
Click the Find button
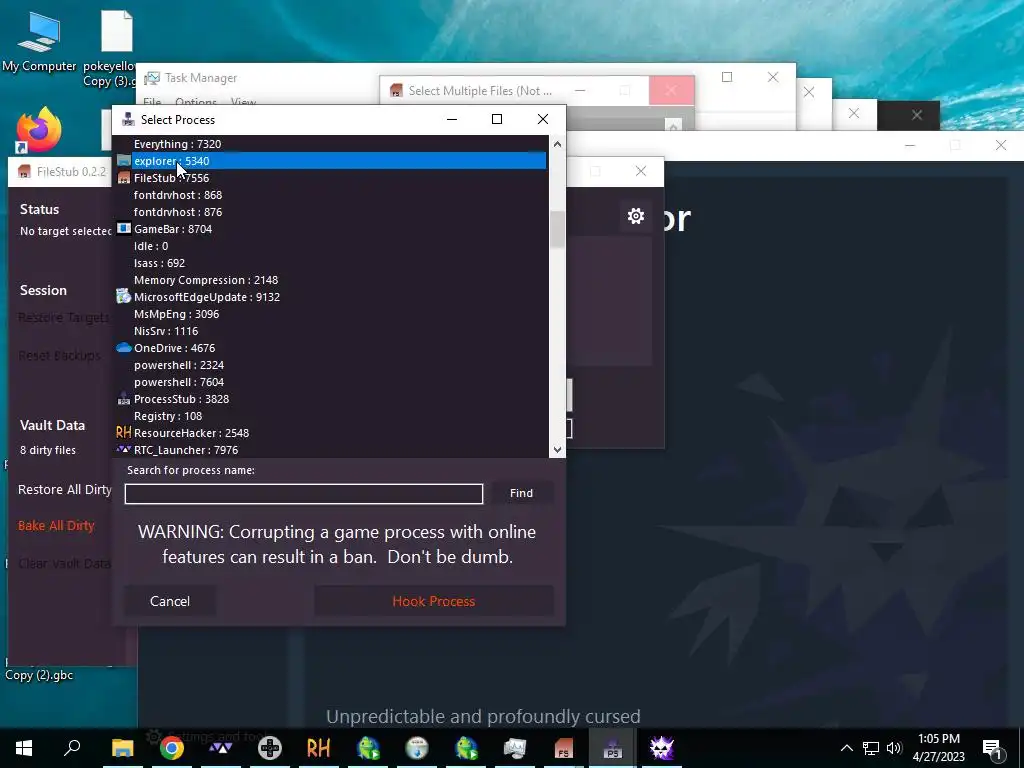click(x=521, y=493)
